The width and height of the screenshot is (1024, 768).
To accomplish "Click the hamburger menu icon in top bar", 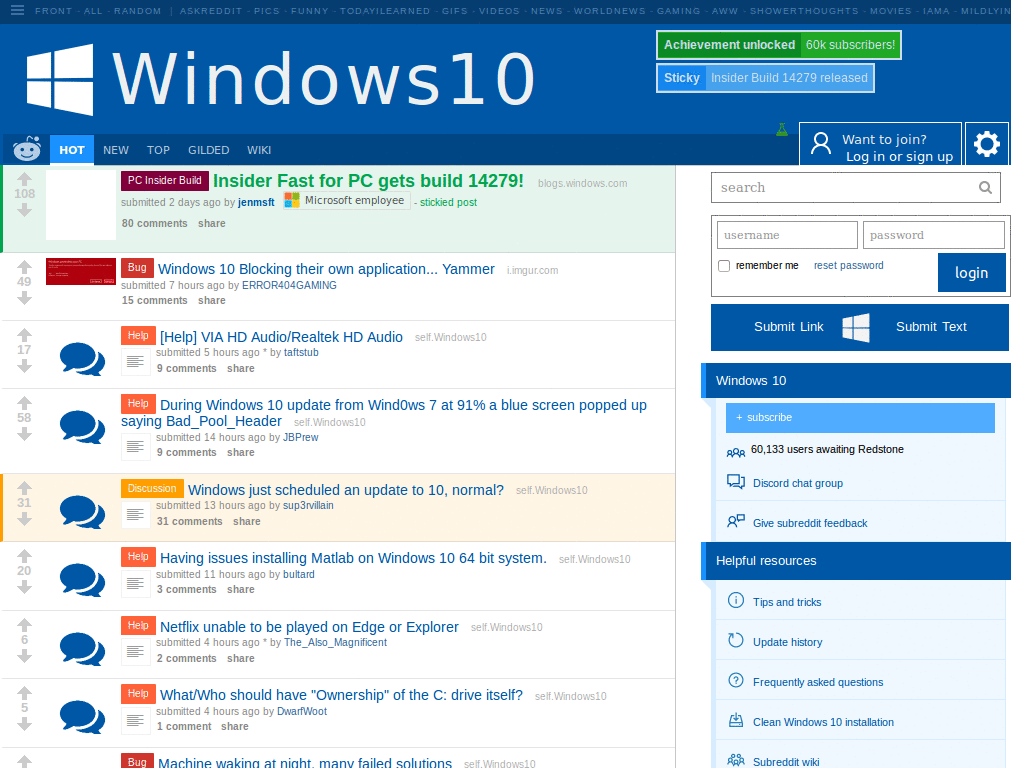I will 18,10.
